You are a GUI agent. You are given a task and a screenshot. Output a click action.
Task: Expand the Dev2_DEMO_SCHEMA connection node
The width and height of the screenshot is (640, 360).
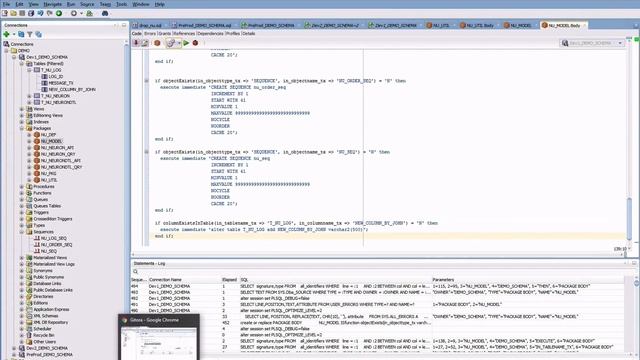point(14,349)
